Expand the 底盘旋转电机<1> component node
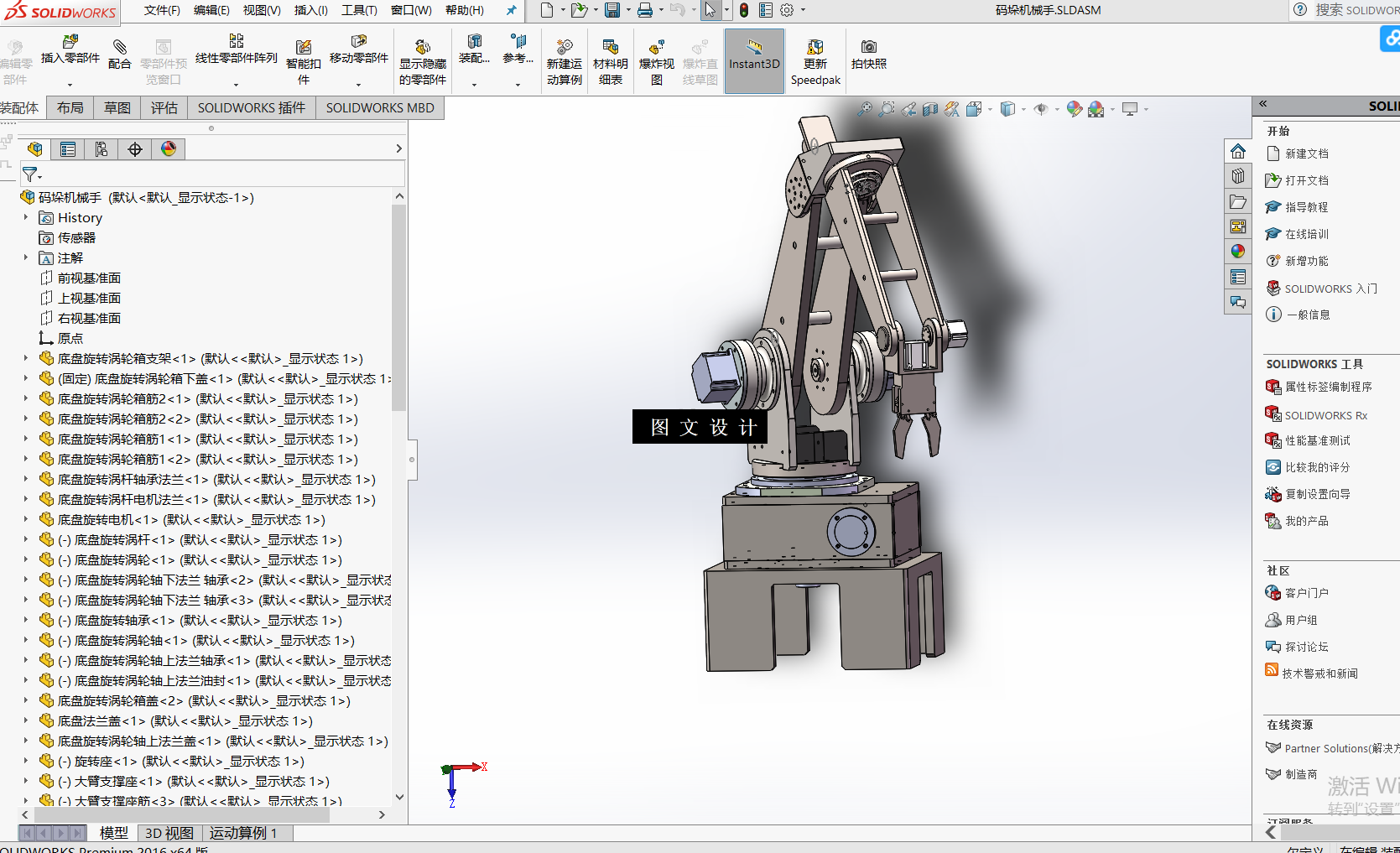The height and width of the screenshot is (853, 1400). [x=26, y=519]
